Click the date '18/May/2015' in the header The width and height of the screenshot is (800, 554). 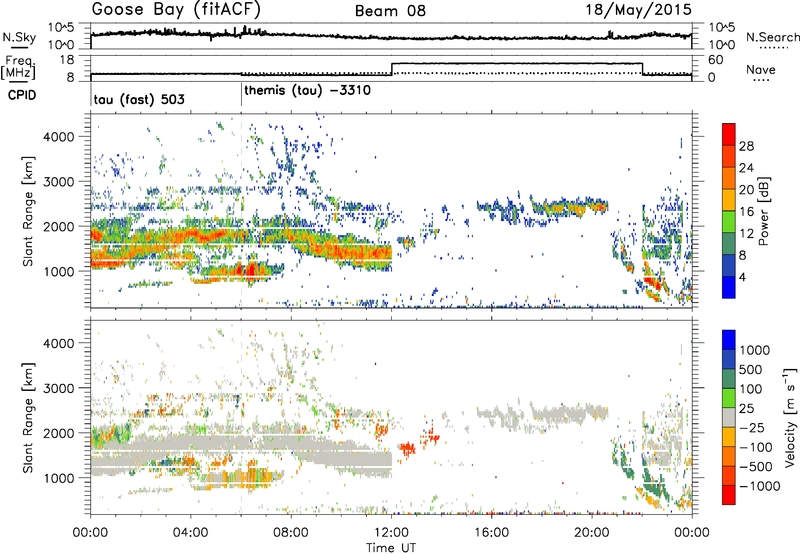[x=638, y=10]
